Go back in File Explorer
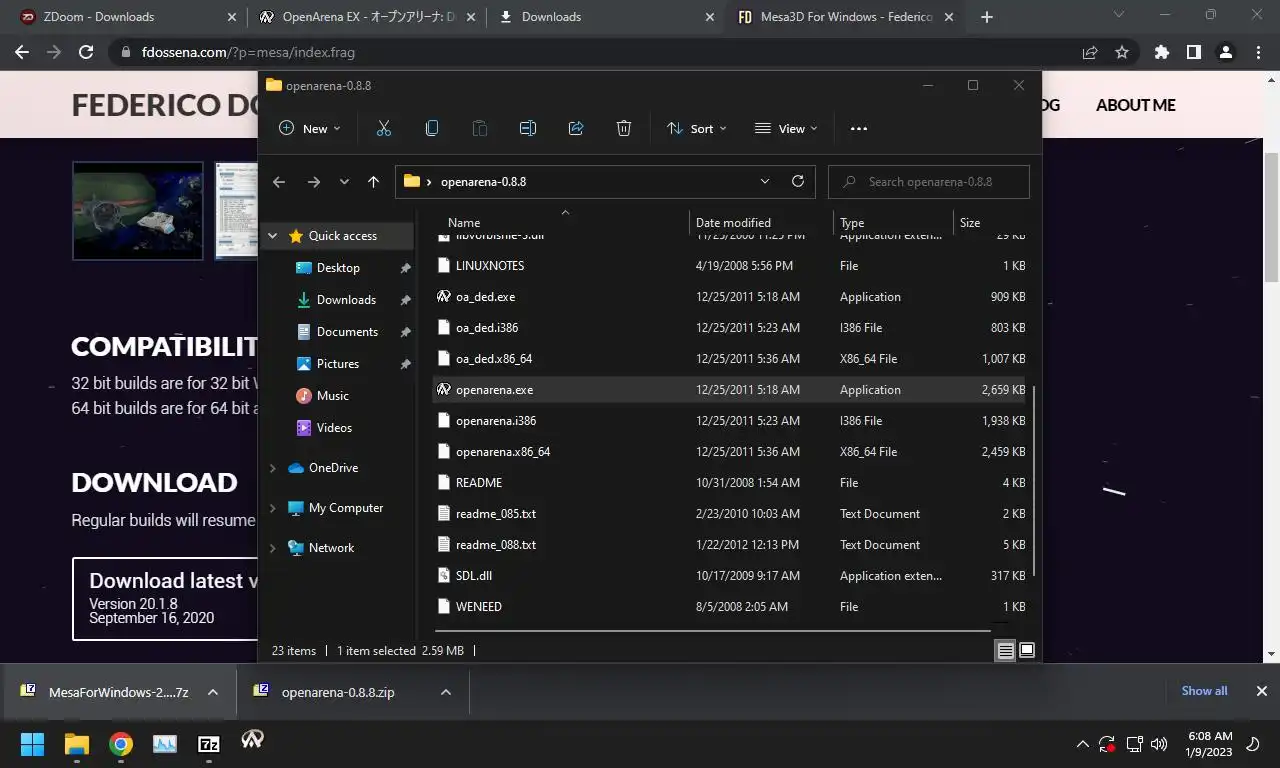 pos(279,182)
